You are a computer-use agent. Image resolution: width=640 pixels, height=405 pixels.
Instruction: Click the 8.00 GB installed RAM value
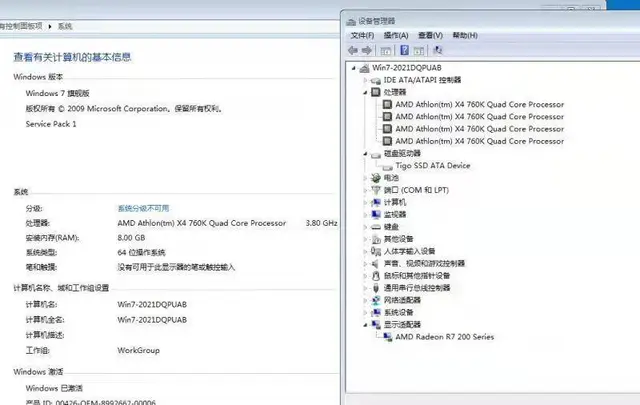[131, 238]
